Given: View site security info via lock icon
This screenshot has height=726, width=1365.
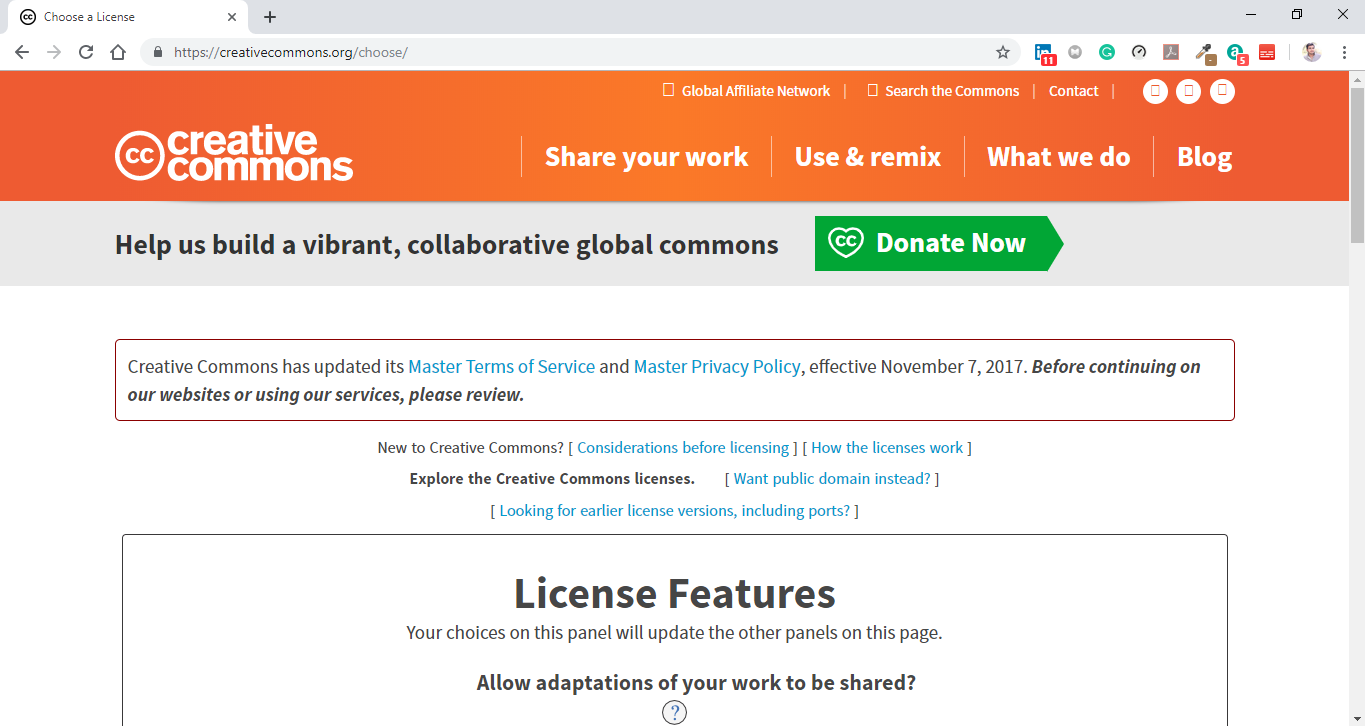Looking at the screenshot, I should coord(157,52).
